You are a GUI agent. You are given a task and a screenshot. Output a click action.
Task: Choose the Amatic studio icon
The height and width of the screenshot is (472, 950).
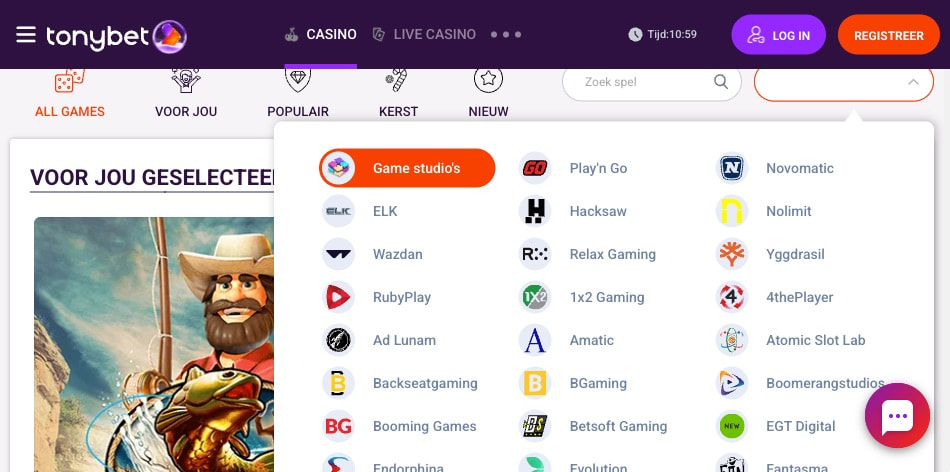(534, 341)
